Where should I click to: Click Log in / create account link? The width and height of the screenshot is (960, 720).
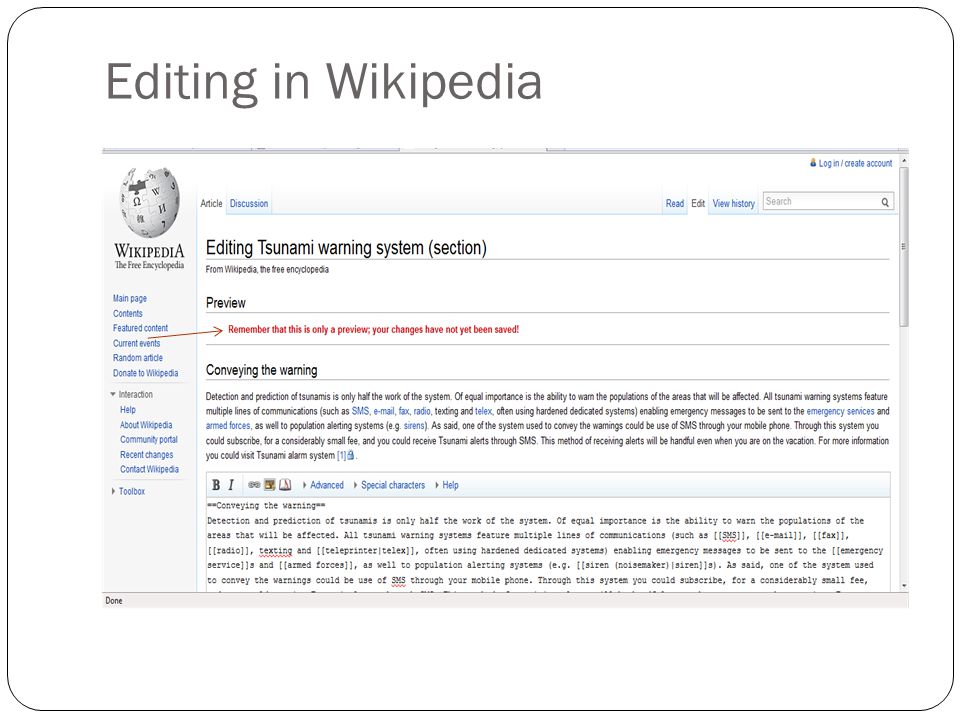[855, 163]
